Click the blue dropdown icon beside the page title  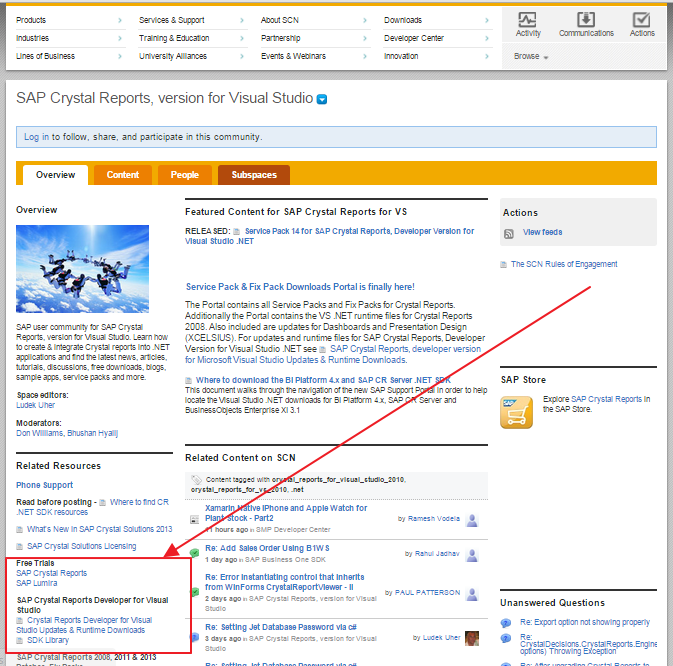click(x=321, y=100)
